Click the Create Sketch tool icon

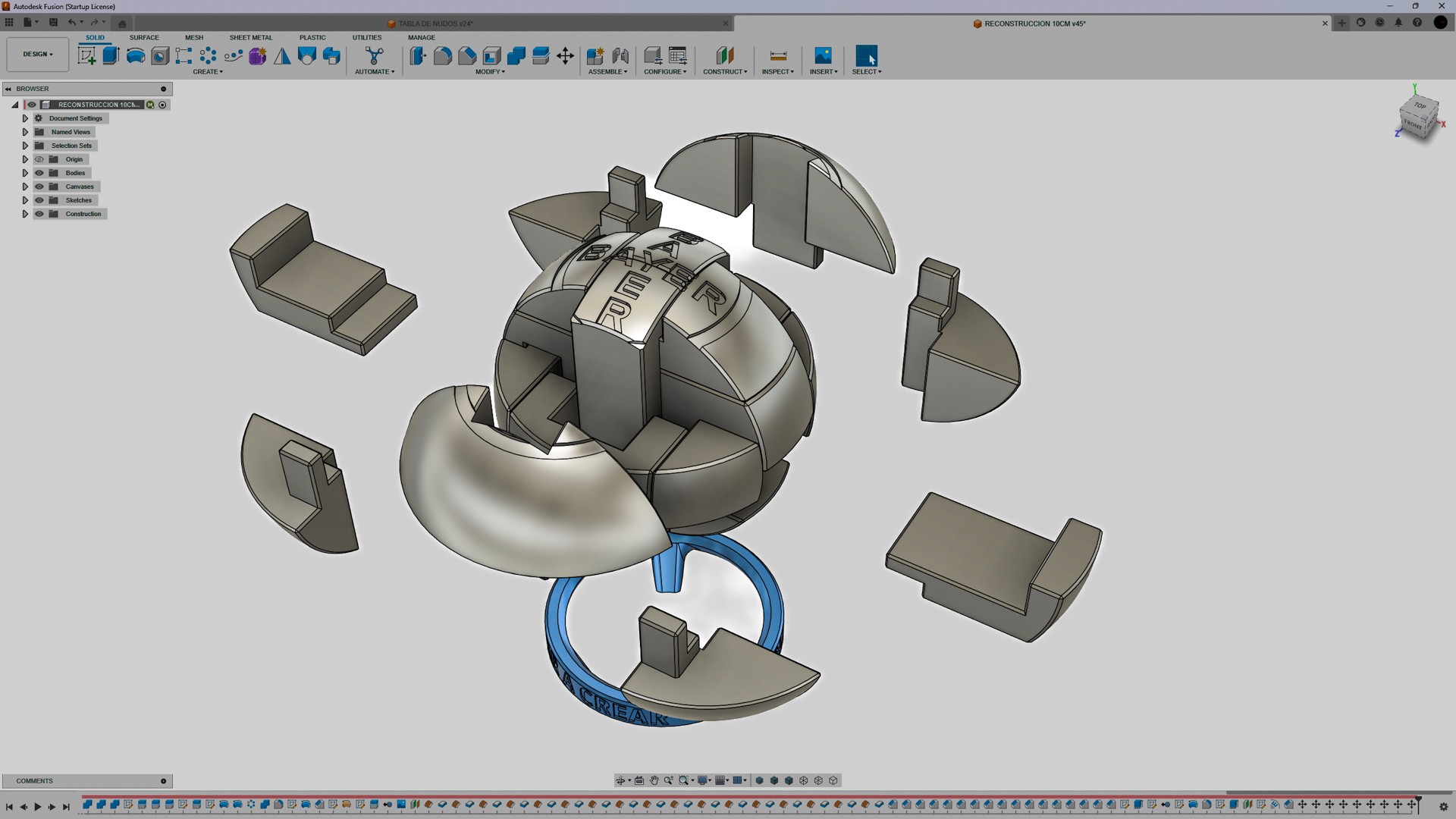(x=86, y=55)
